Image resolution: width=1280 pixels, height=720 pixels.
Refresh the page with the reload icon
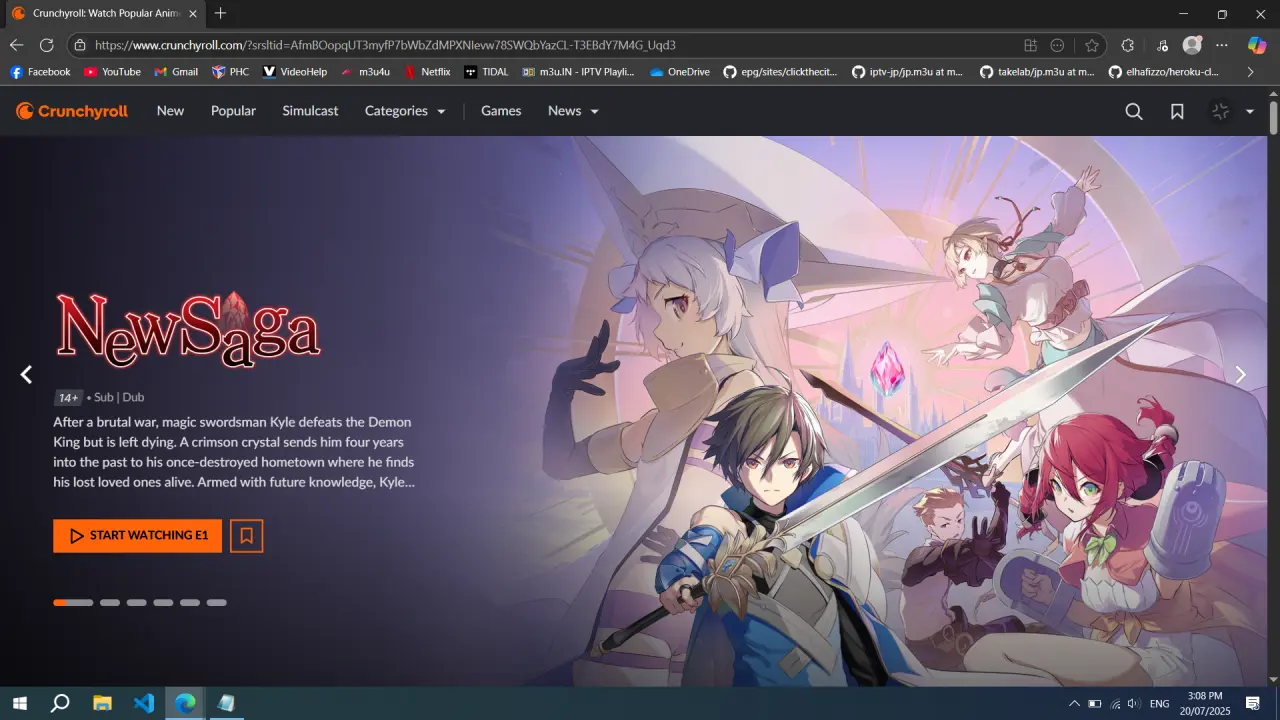(x=46, y=45)
